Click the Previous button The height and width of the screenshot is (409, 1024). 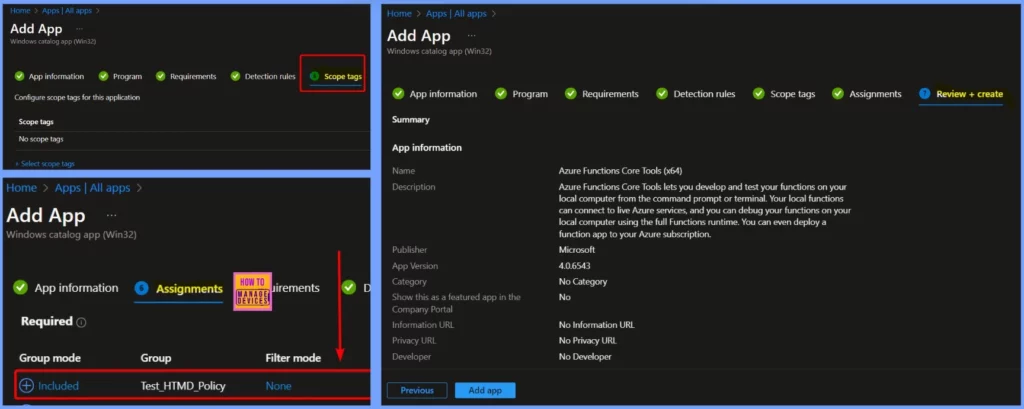pos(417,391)
